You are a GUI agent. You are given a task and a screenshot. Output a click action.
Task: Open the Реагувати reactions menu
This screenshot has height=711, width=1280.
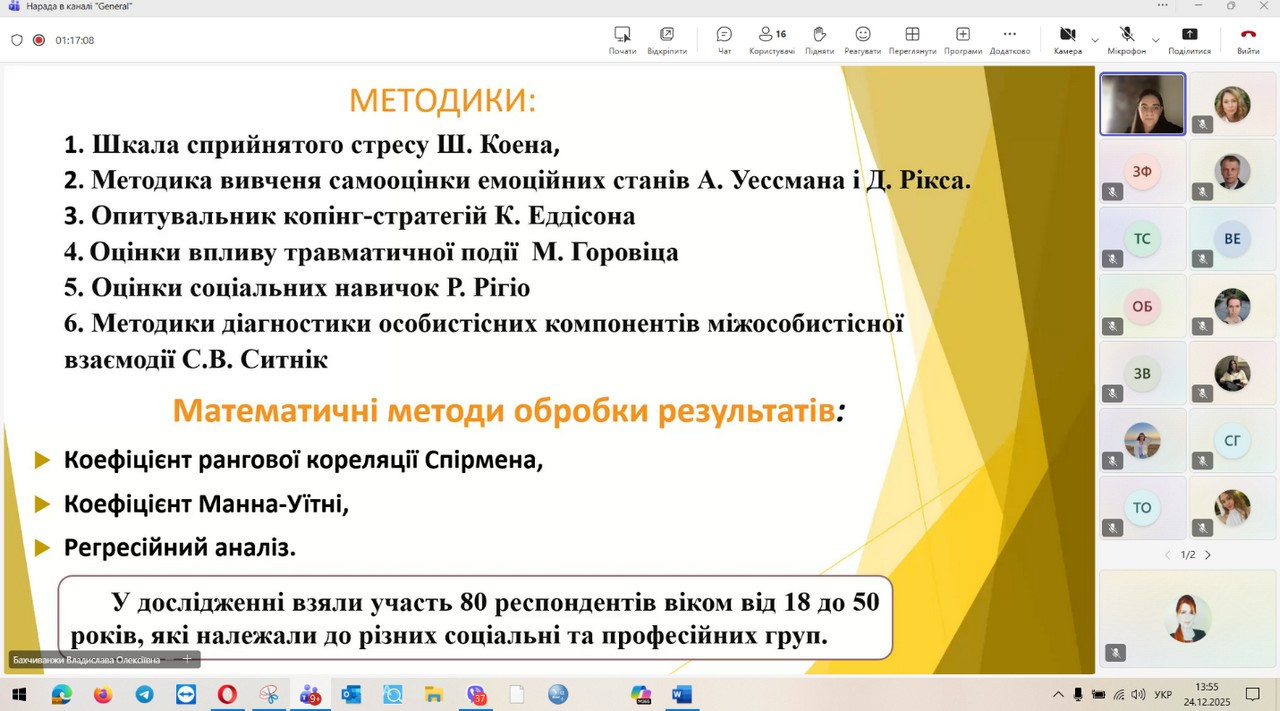[862, 39]
